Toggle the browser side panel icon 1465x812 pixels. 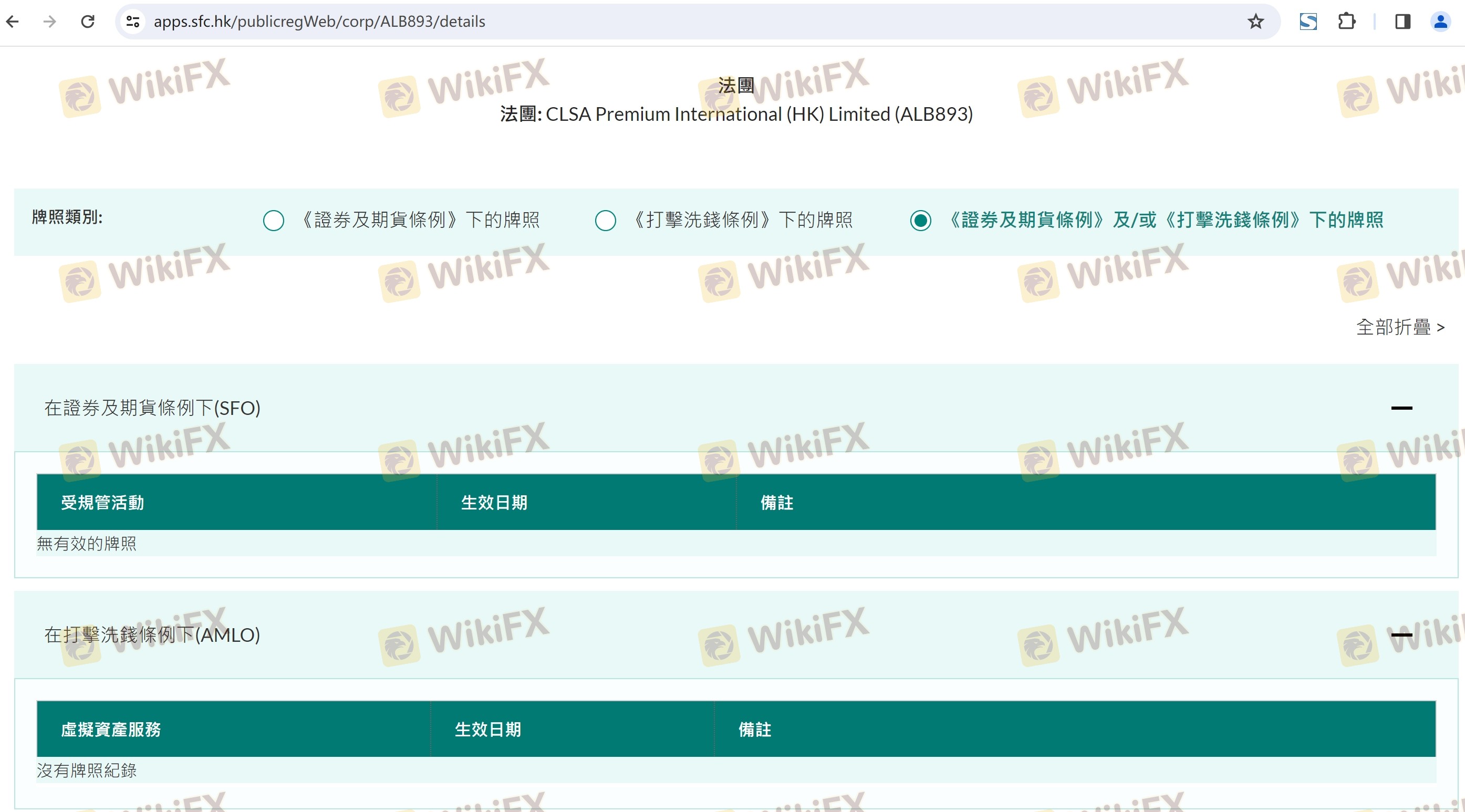pos(1402,22)
